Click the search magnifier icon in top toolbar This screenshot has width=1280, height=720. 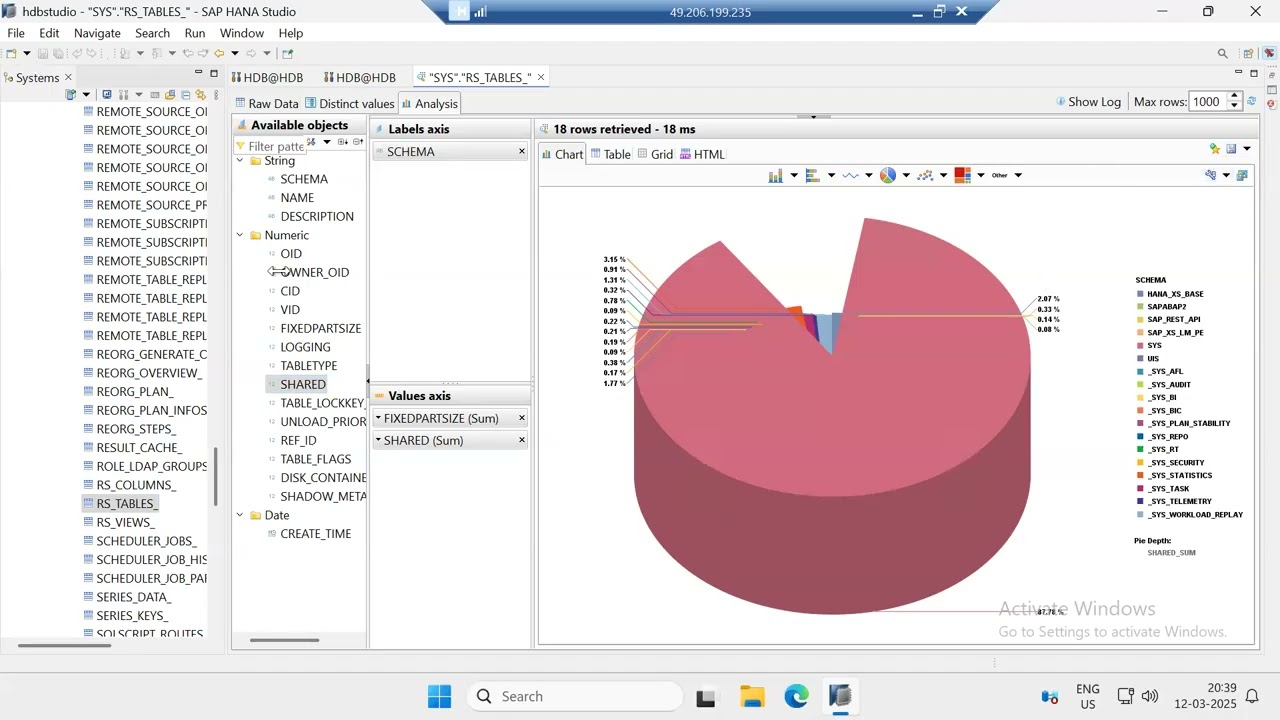point(1222,54)
